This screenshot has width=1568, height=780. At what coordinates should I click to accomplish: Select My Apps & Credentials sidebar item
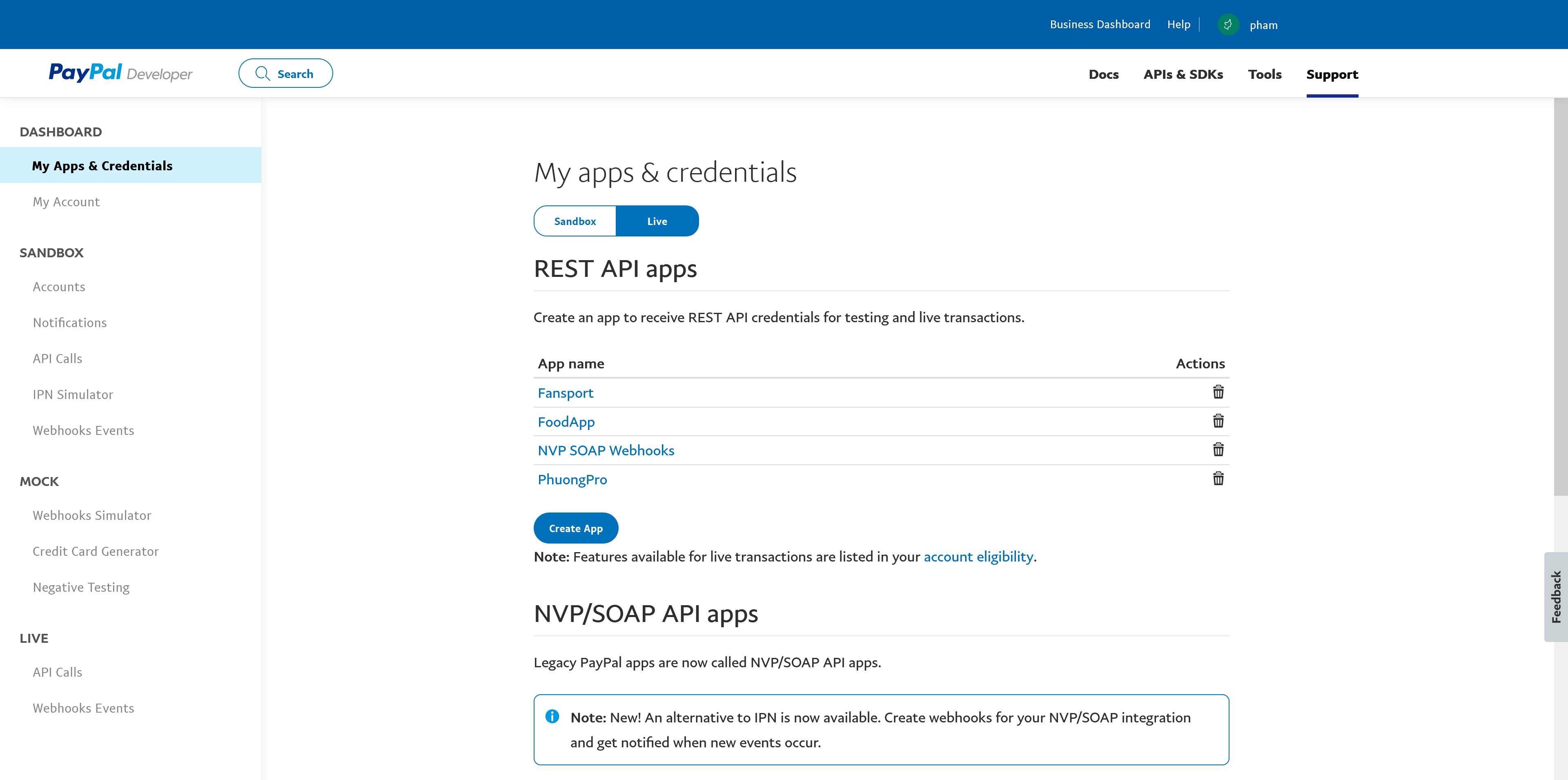(x=130, y=166)
